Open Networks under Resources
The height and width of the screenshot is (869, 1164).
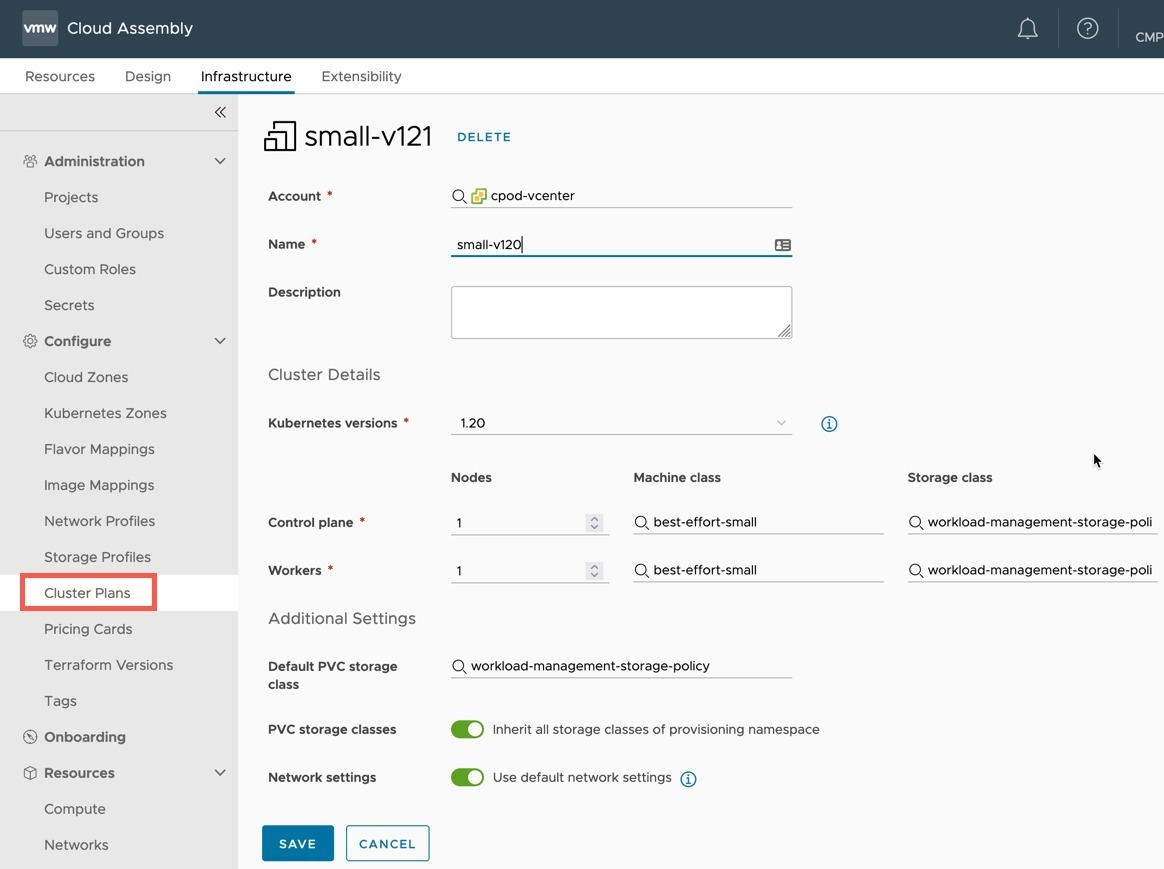[76, 845]
